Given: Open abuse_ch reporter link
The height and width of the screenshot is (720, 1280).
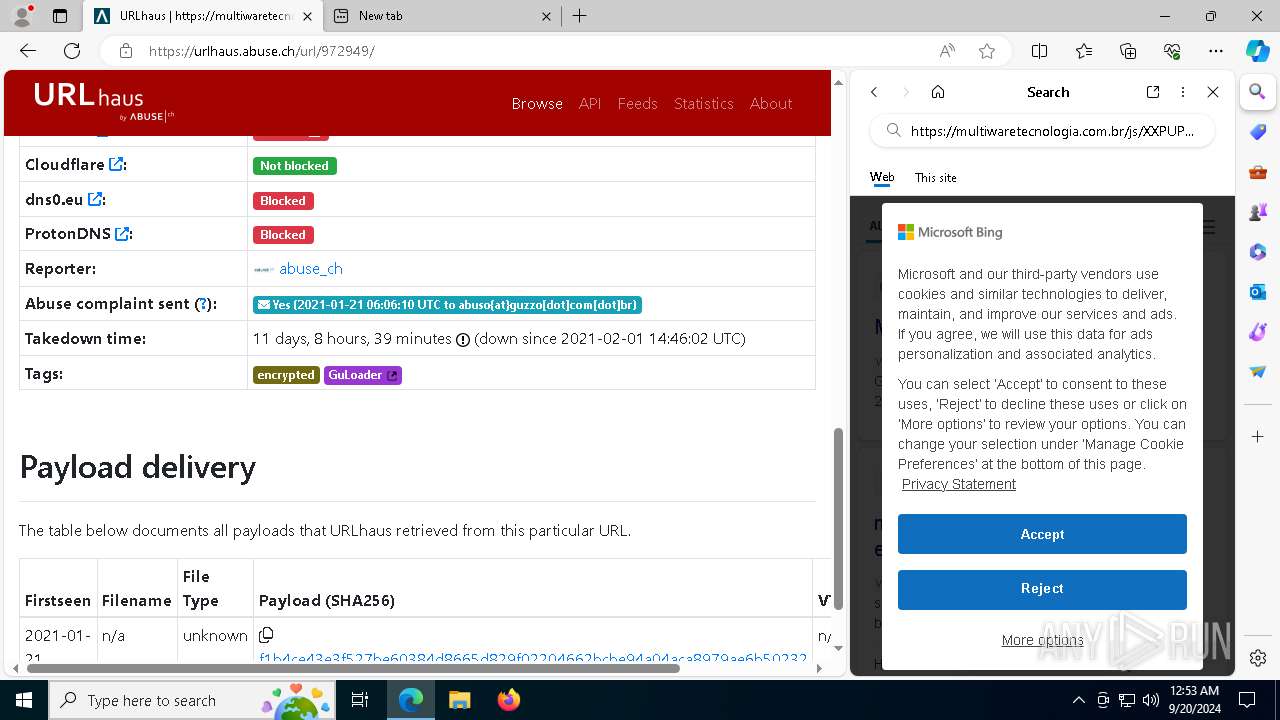Looking at the screenshot, I should [x=310, y=268].
